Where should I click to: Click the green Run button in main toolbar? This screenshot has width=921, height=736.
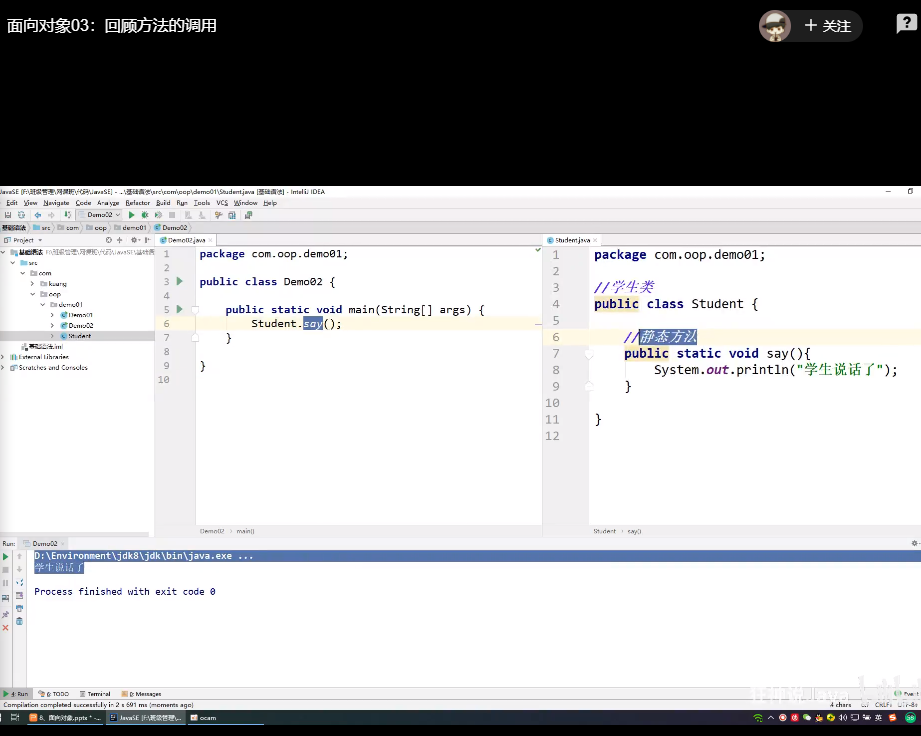[131, 215]
